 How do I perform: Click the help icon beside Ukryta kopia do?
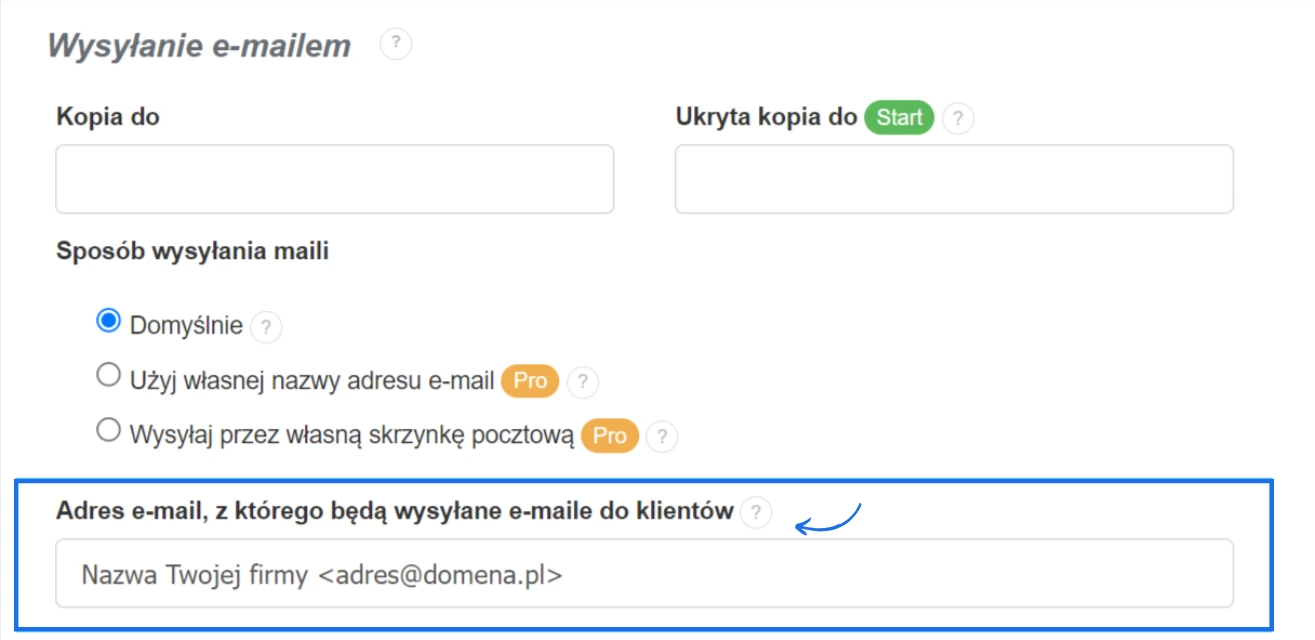pyautogui.click(x=957, y=119)
